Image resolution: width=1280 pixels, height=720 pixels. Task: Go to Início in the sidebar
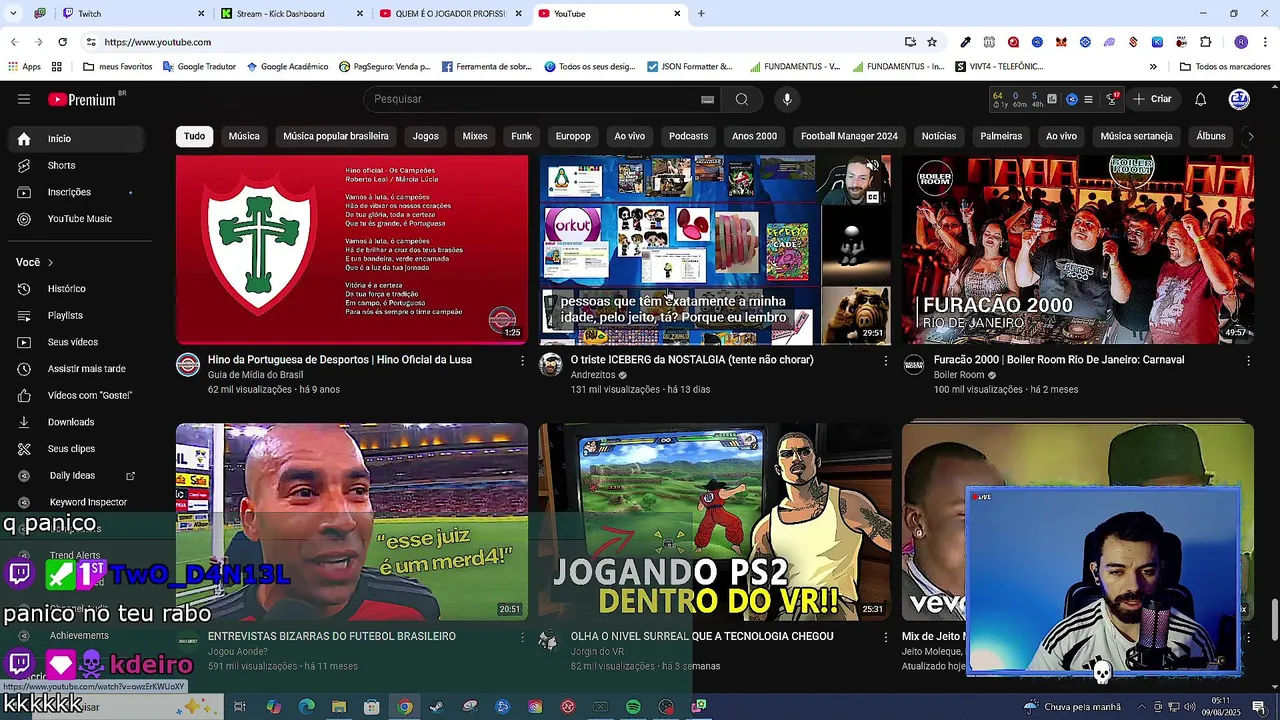pyautogui.click(x=78, y=139)
